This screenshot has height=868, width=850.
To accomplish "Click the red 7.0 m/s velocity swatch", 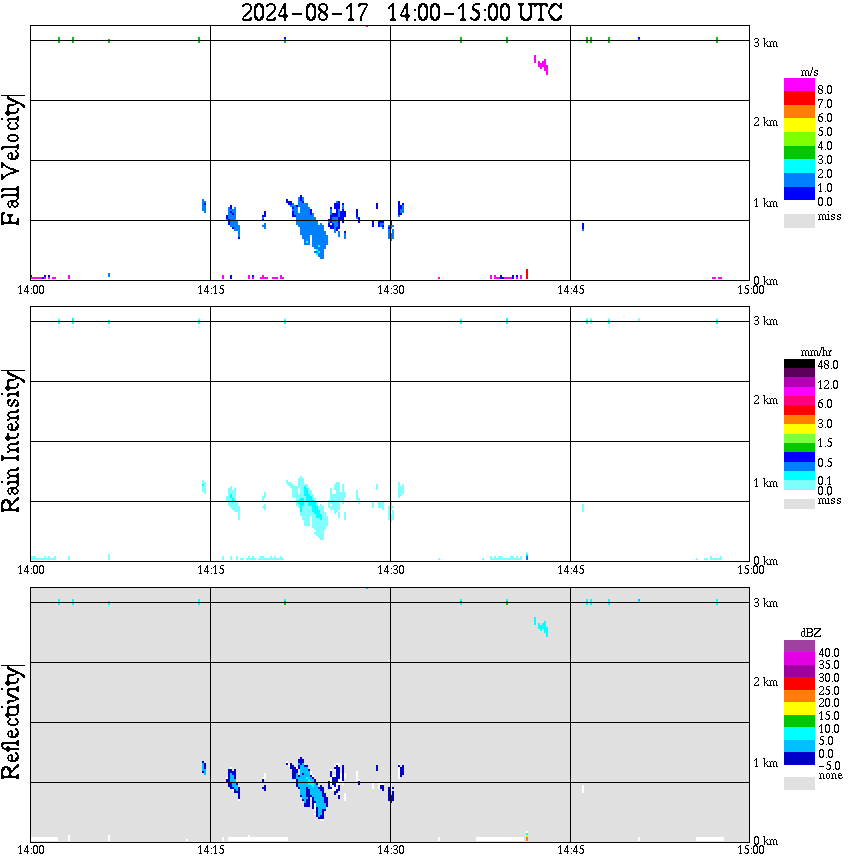I will pos(799,99).
